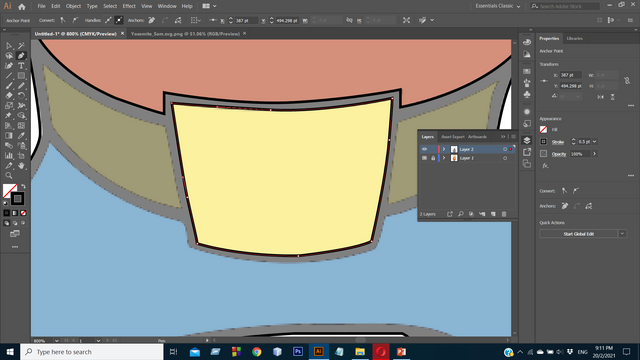Click the fx effects icon in Appearance
The image size is (640, 360).
(545, 166)
